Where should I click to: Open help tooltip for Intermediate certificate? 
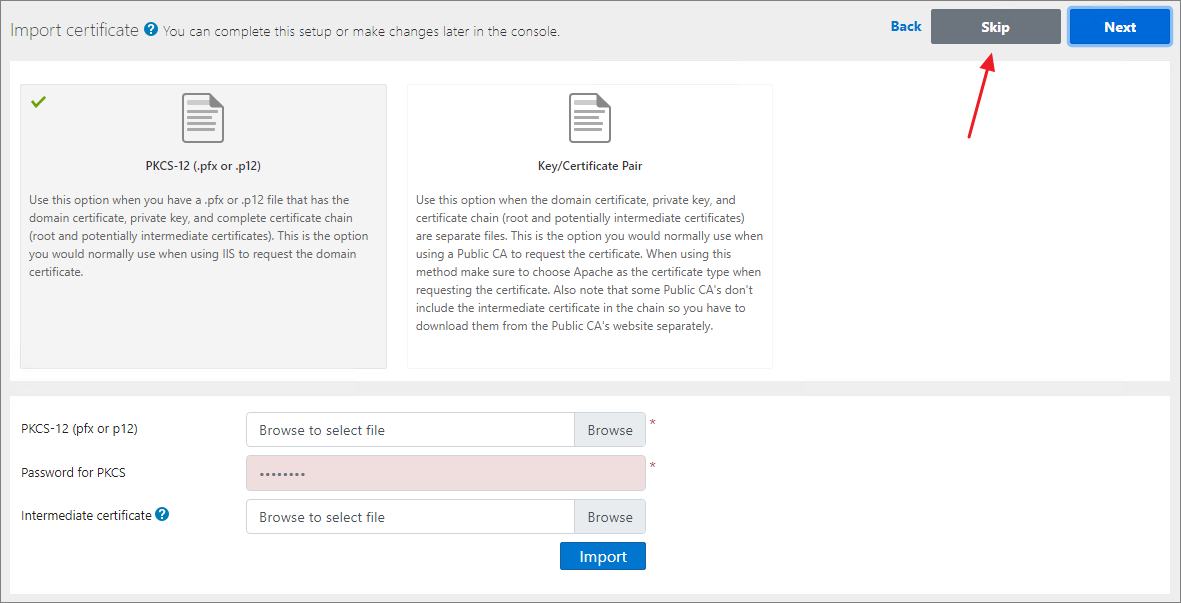point(162,515)
